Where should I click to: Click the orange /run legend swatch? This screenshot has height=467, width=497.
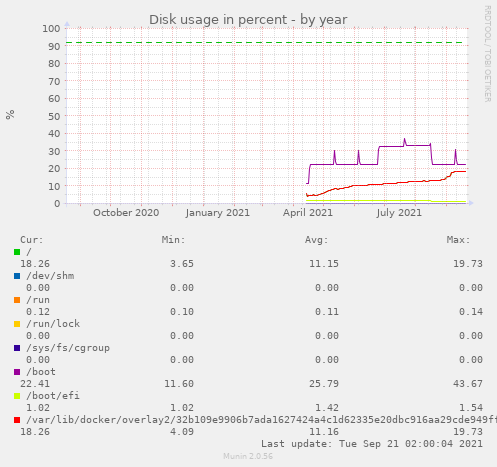[17, 300]
